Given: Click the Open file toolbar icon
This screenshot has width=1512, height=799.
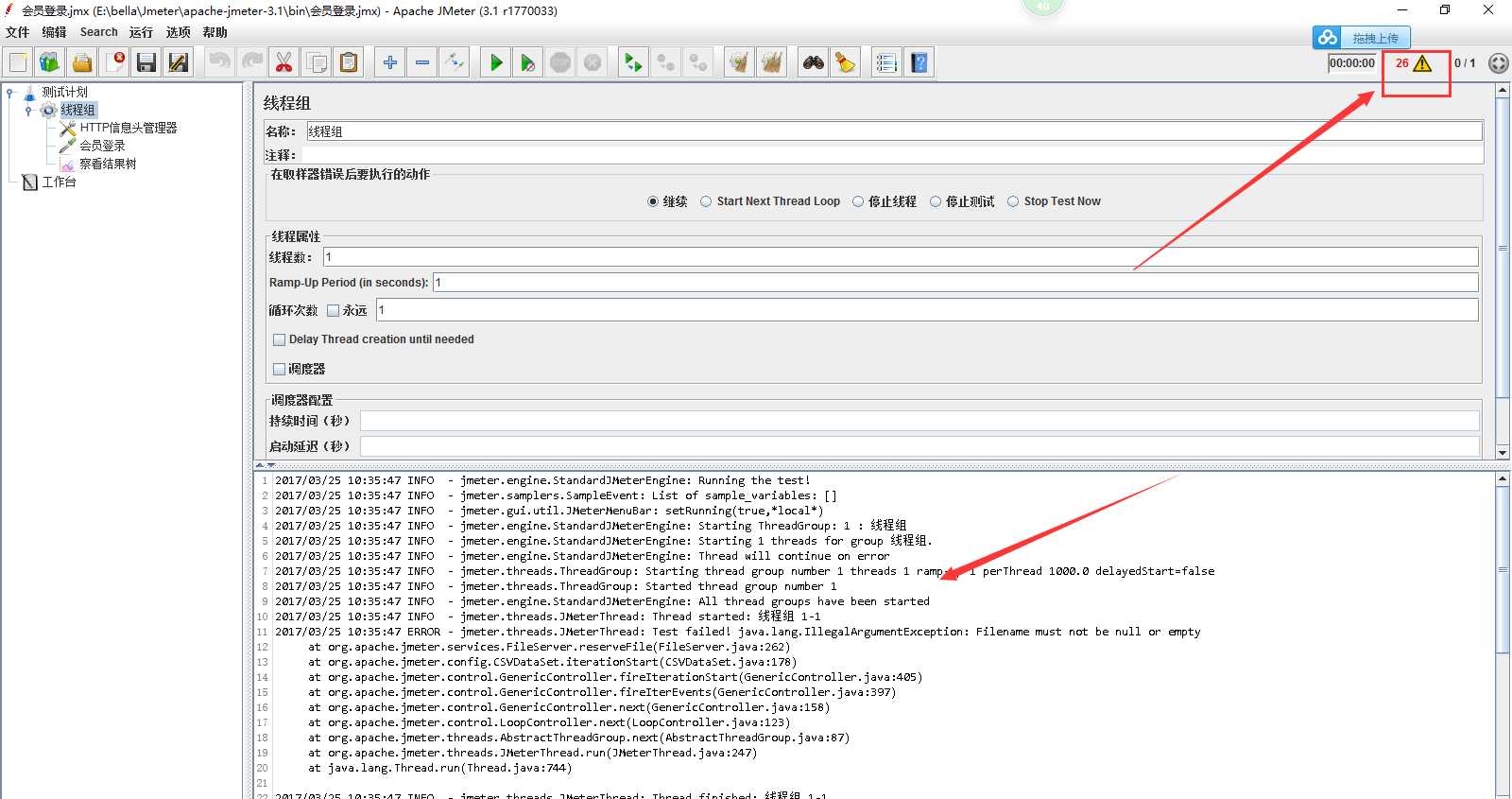Looking at the screenshot, I should (82, 62).
